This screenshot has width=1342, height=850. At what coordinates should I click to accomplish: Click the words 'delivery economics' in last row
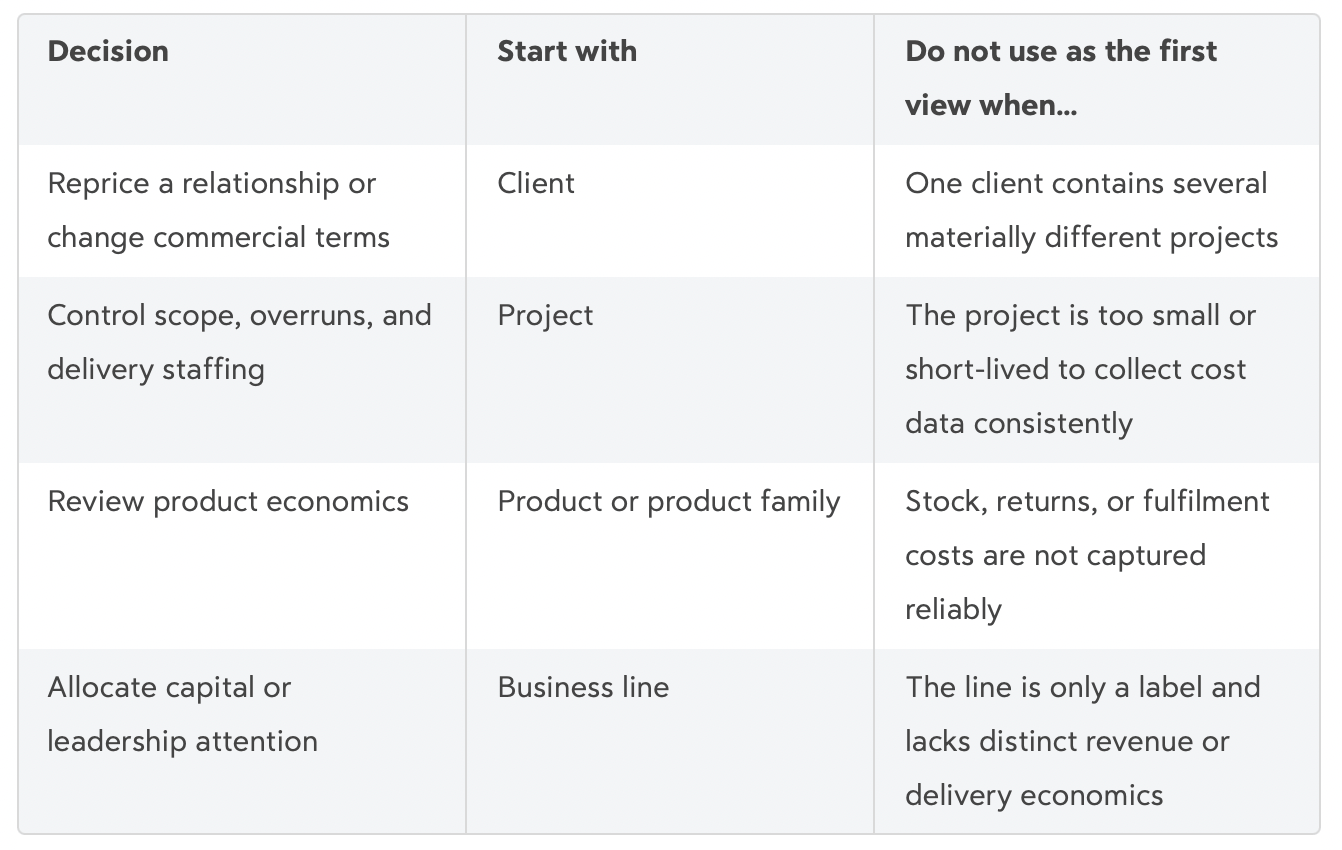point(1034,795)
